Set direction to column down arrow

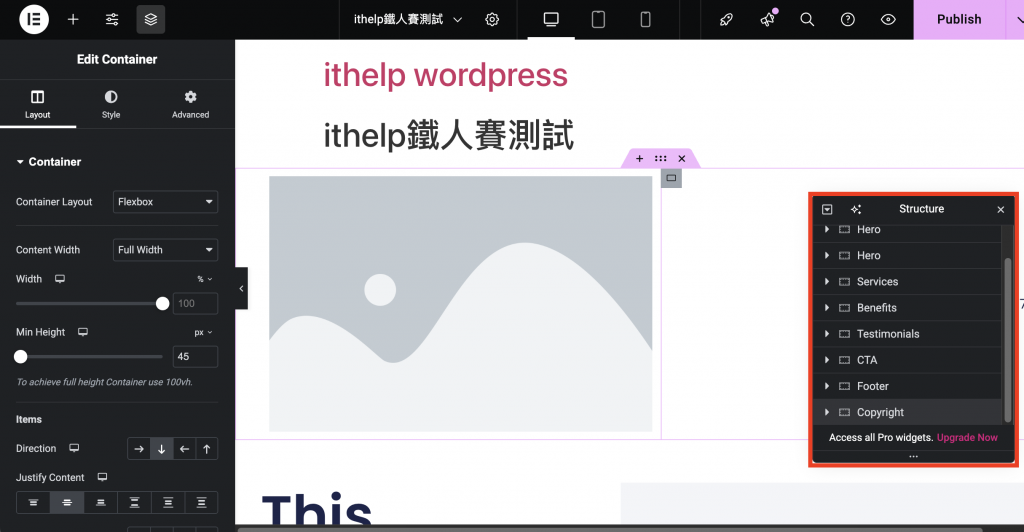pos(161,448)
